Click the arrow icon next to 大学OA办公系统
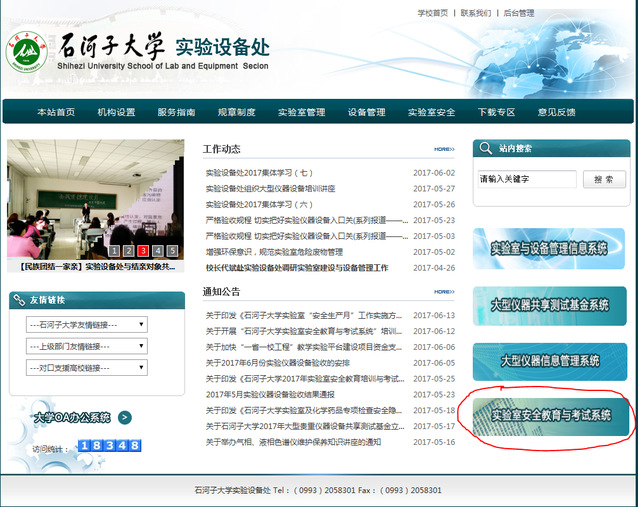 tap(125, 417)
